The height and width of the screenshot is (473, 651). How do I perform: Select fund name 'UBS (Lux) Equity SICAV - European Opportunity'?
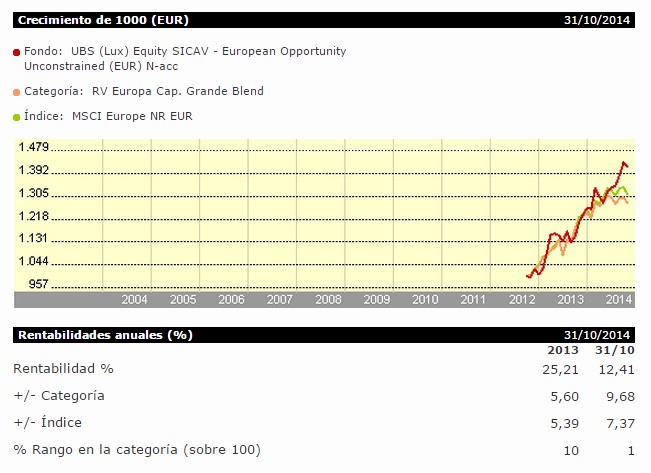coord(209,51)
